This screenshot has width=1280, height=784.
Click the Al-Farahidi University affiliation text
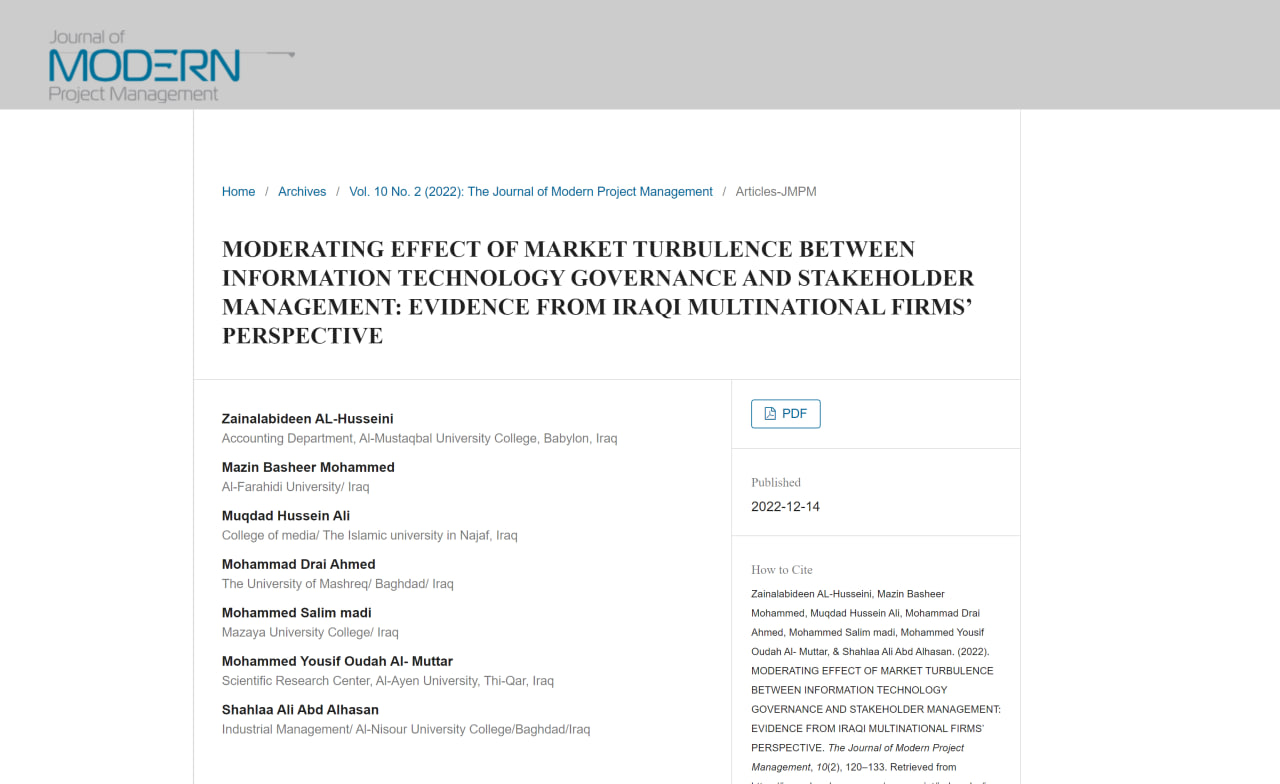[295, 487]
